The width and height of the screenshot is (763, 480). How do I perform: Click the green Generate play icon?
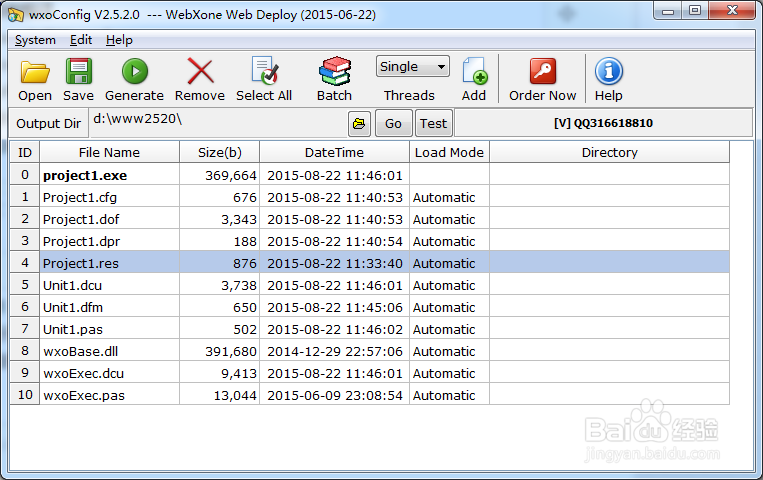(135, 72)
